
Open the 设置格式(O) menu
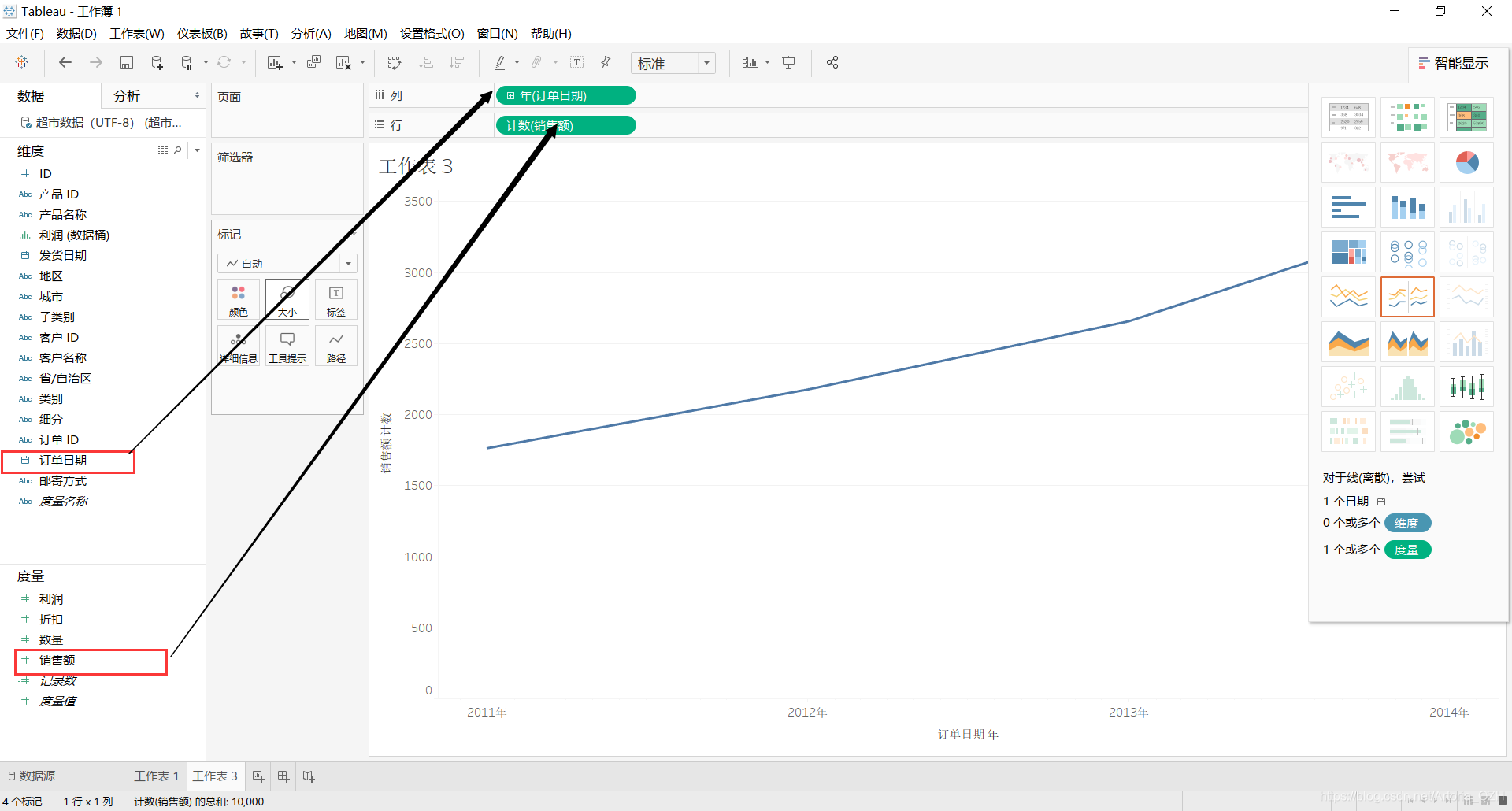click(432, 33)
